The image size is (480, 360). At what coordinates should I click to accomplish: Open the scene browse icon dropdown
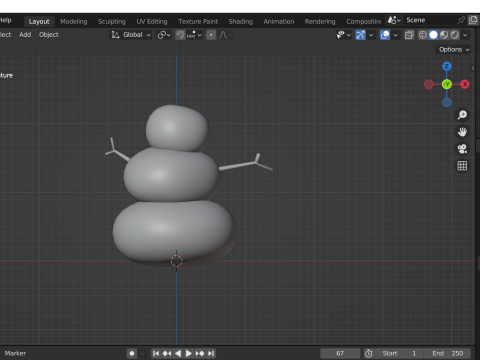tap(394, 20)
